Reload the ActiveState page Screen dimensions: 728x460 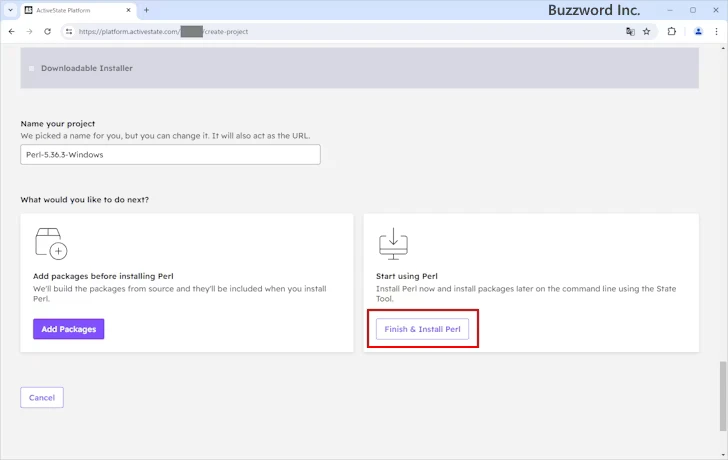coord(47,32)
